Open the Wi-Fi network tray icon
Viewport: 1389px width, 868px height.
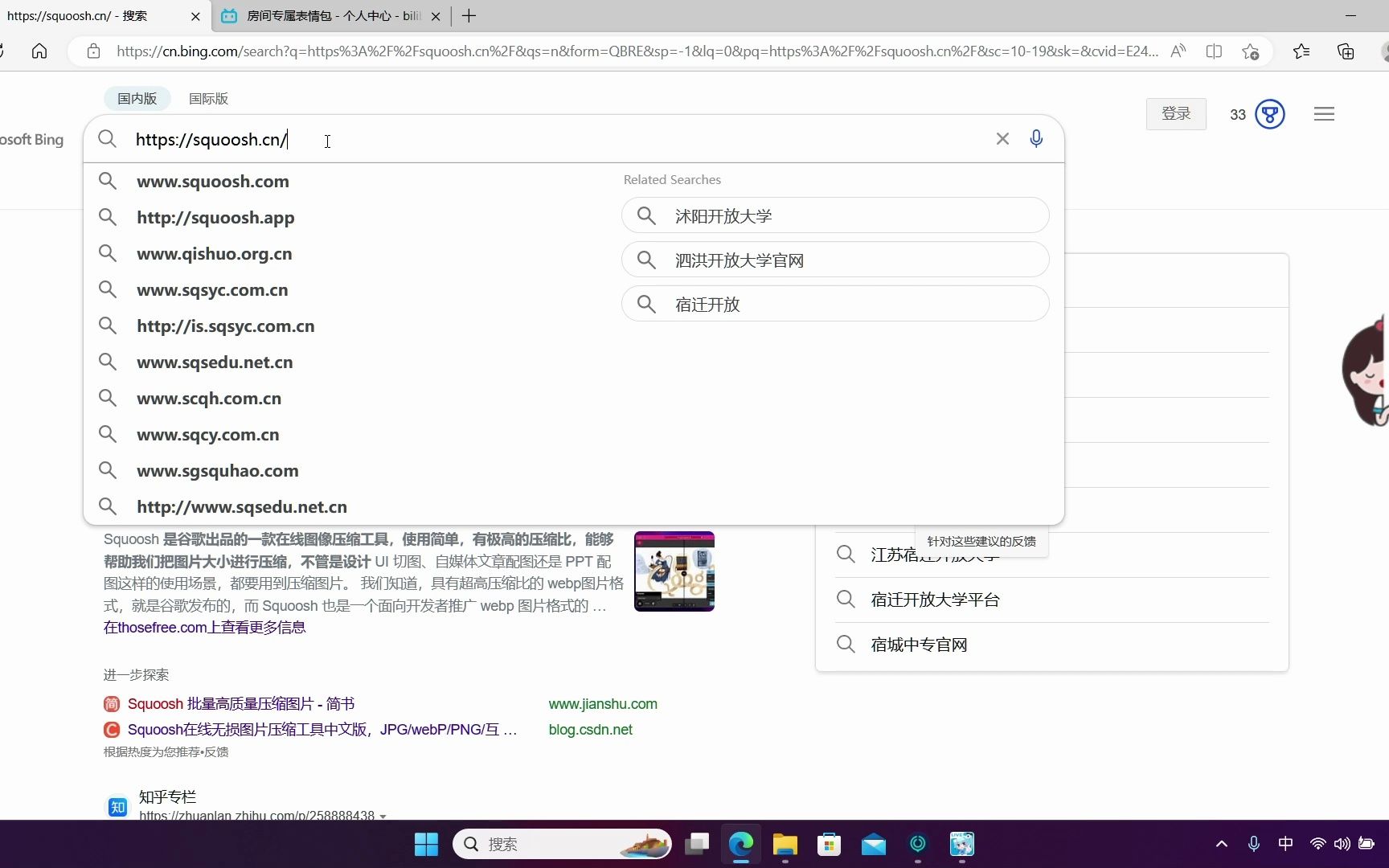(1317, 844)
